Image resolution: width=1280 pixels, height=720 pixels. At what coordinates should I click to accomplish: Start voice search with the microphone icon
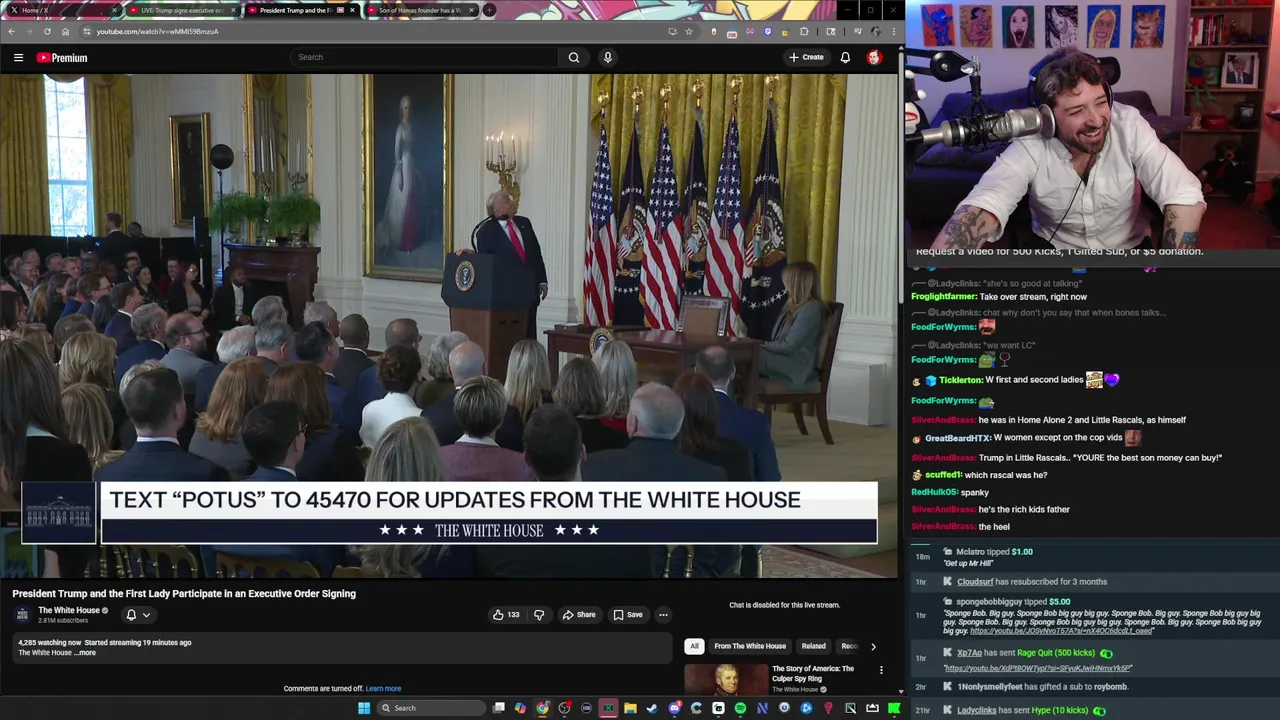point(607,57)
